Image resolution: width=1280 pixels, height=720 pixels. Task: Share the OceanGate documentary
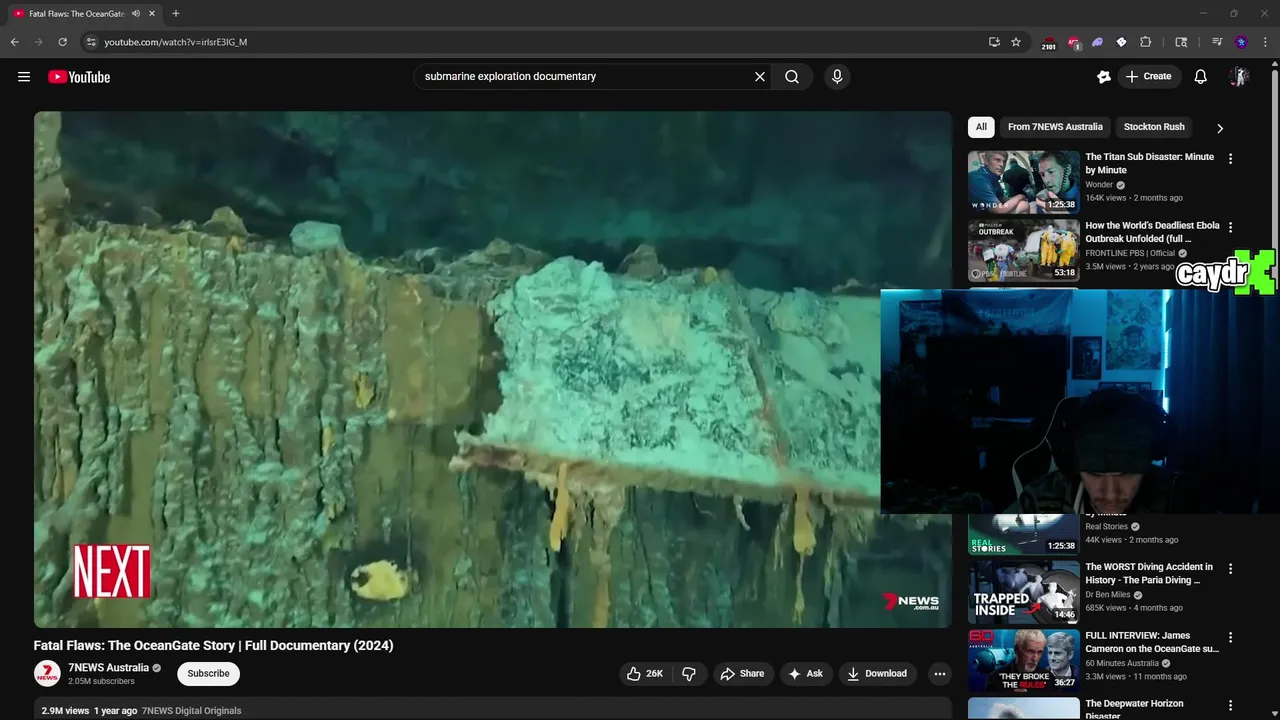[x=742, y=674]
